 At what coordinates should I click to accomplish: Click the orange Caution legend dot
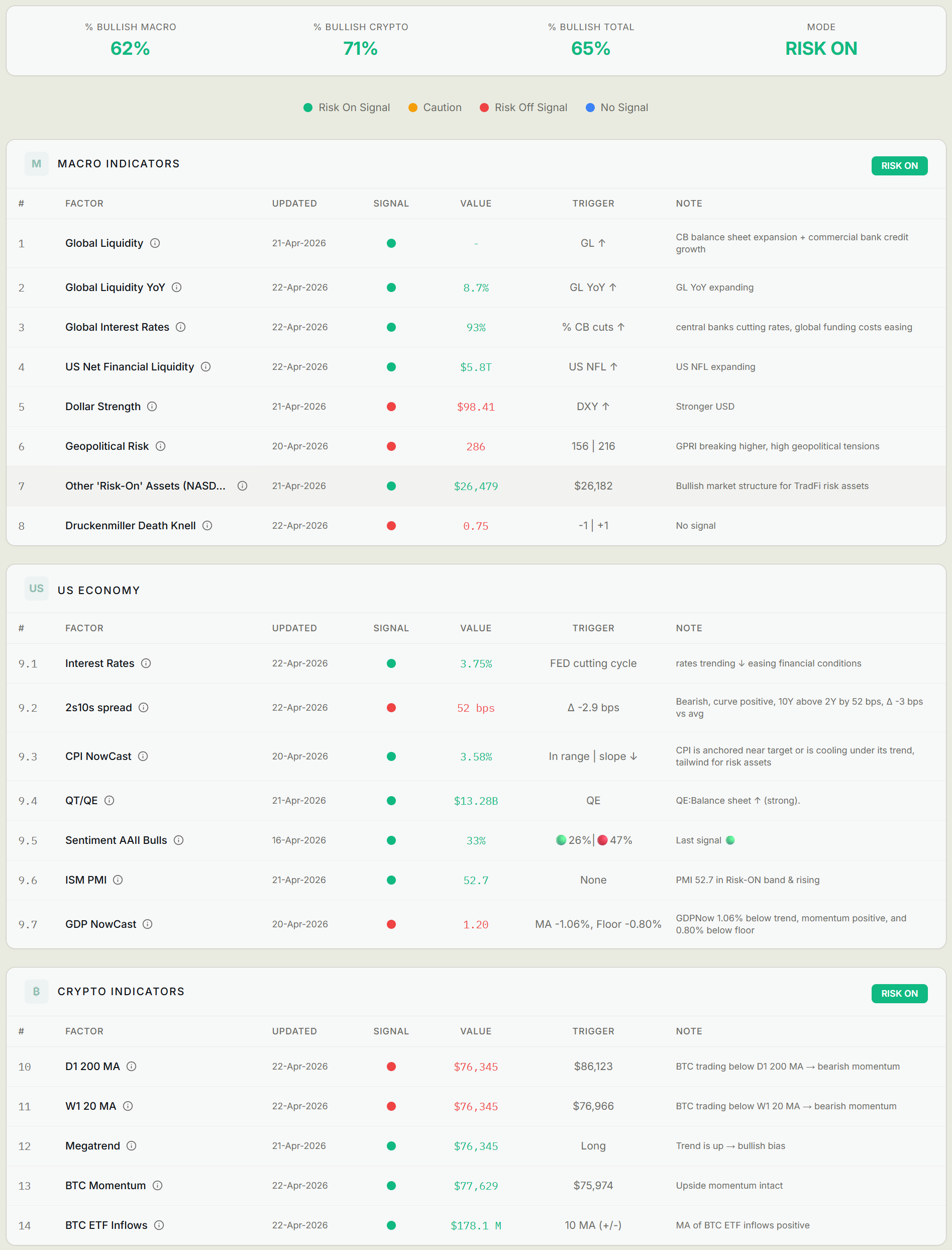(x=412, y=108)
